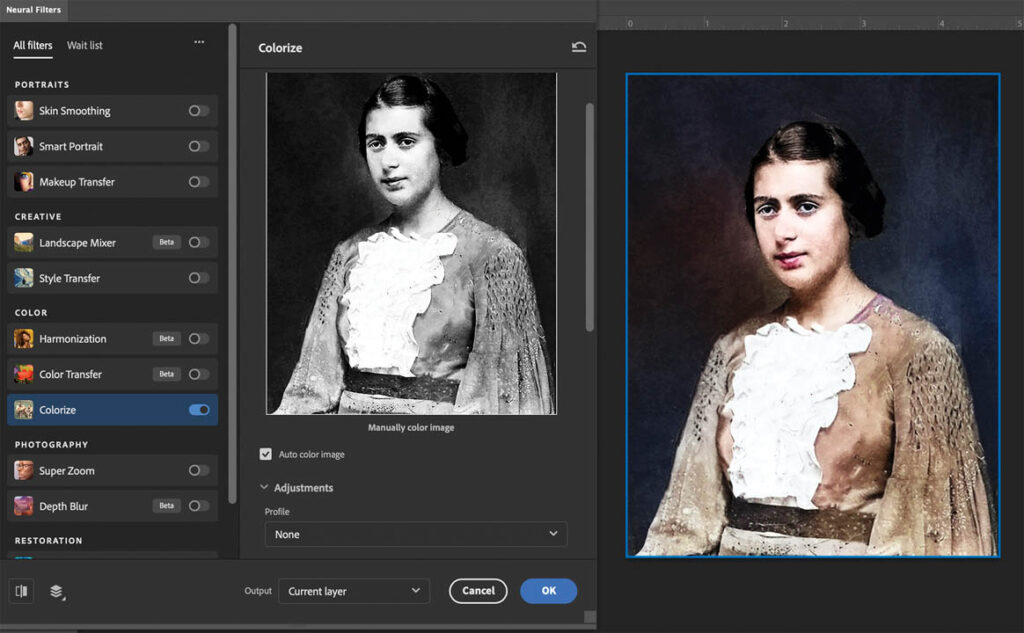Screen dimensions: 1024x633
Task: Uncheck the Auto color image checkbox
Action: [266, 454]
